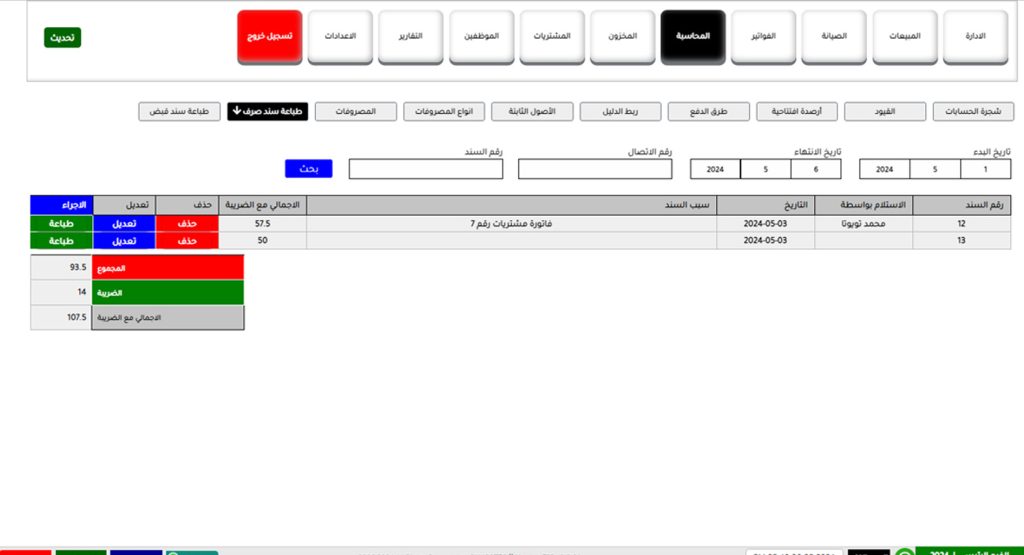Viewport: 1024px width, 555px height.
Task: Go to the التقارير (Reports) module
Action: (x=411, y=37)
